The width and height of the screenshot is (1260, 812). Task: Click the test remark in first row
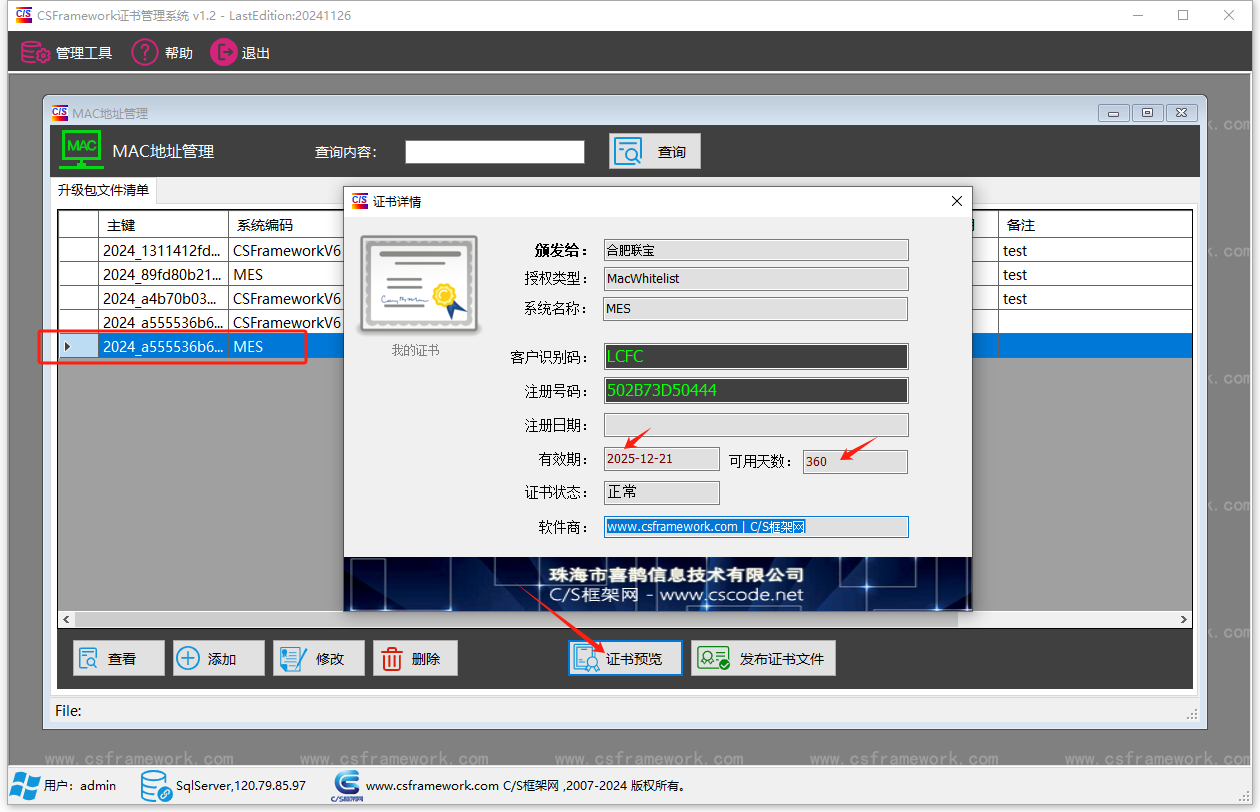1015,251
